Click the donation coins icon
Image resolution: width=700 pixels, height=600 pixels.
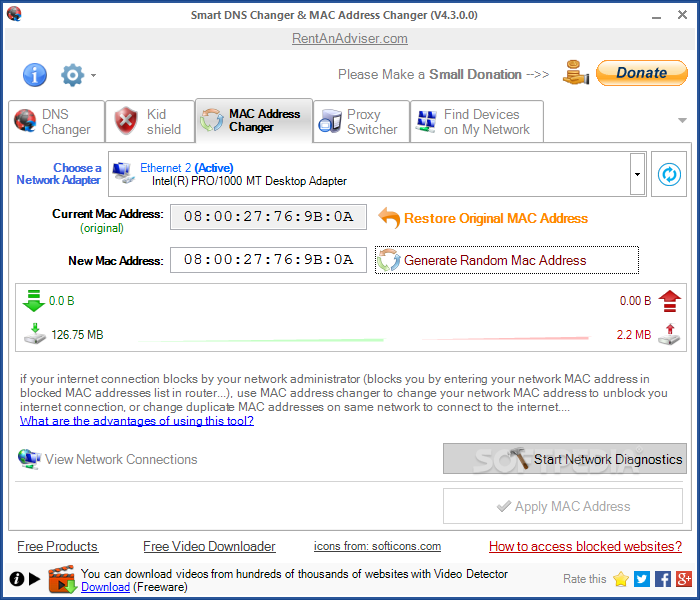(576, 73)
